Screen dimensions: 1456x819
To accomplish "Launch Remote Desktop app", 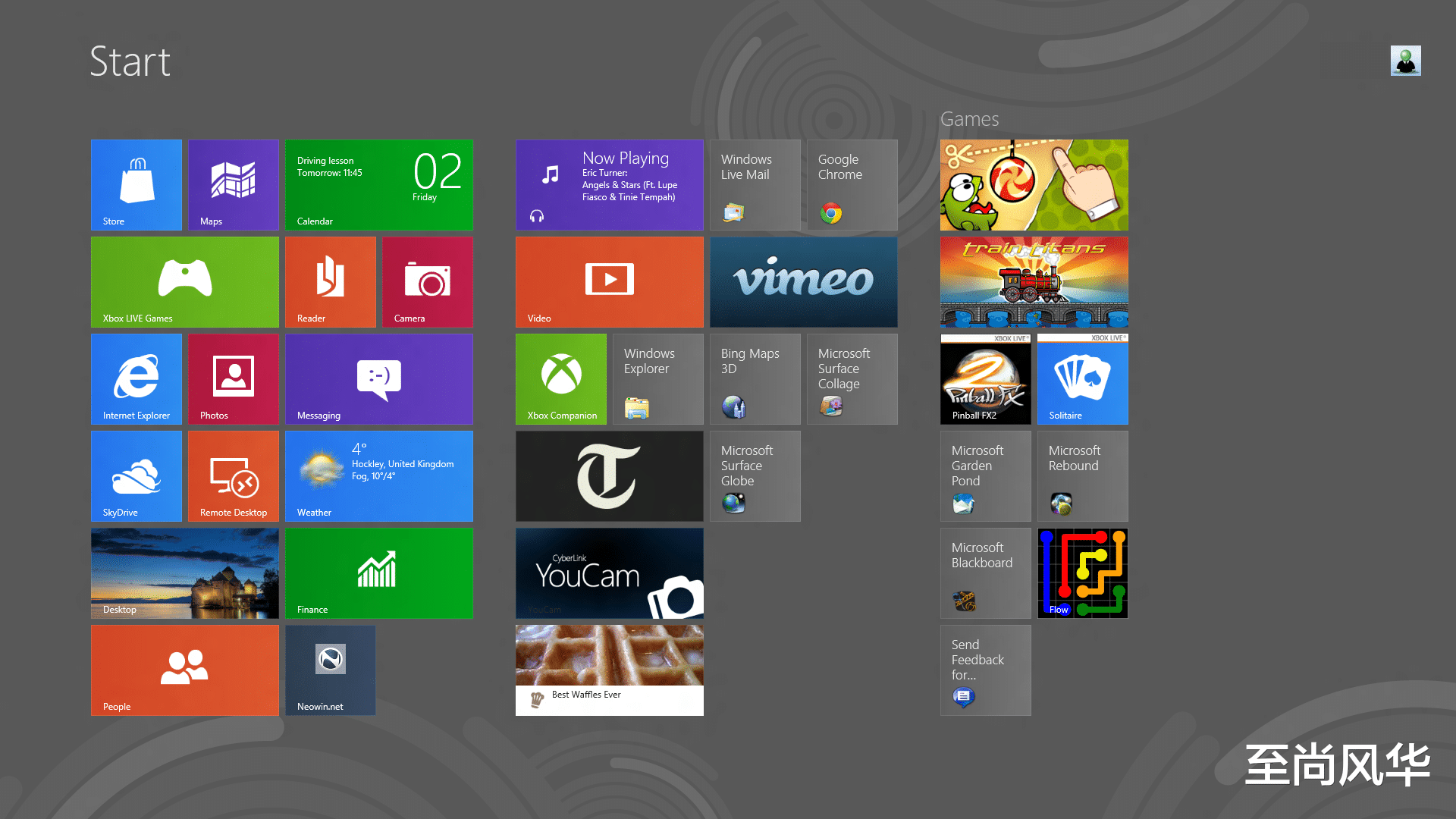I will pos(233,475).
